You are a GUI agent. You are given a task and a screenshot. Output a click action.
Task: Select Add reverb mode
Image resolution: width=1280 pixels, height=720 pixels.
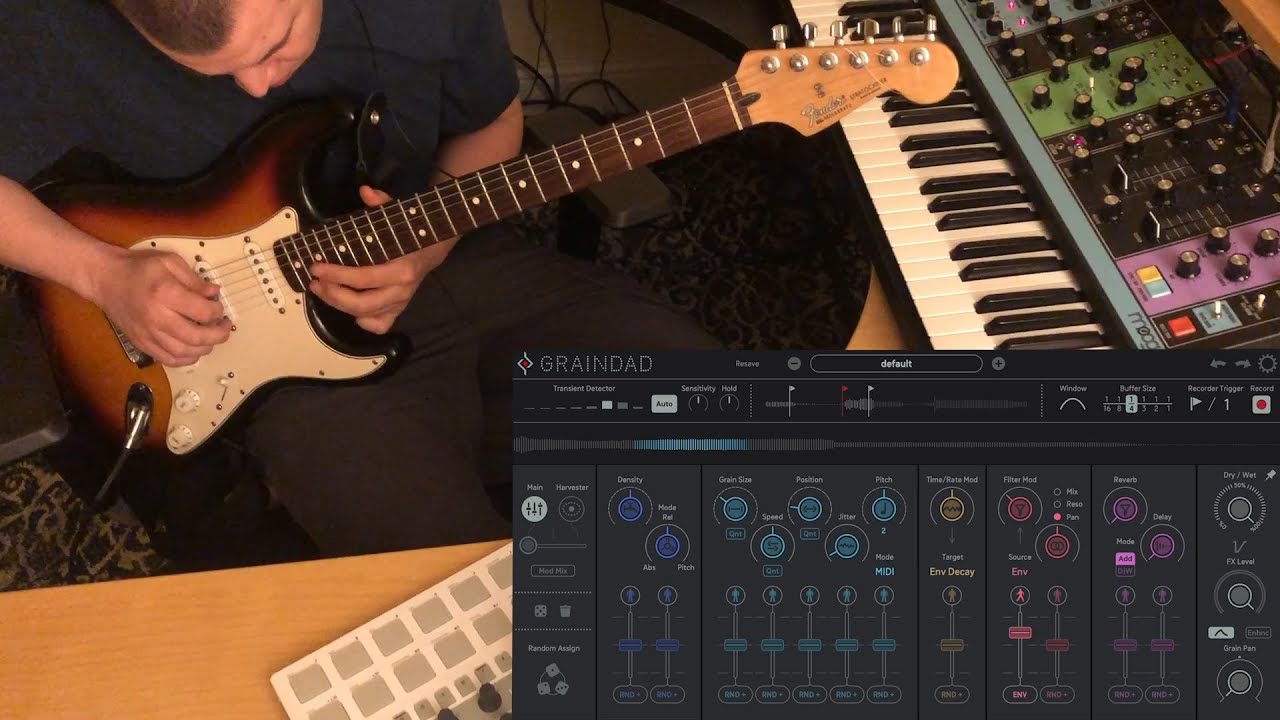click(1125, 559)
